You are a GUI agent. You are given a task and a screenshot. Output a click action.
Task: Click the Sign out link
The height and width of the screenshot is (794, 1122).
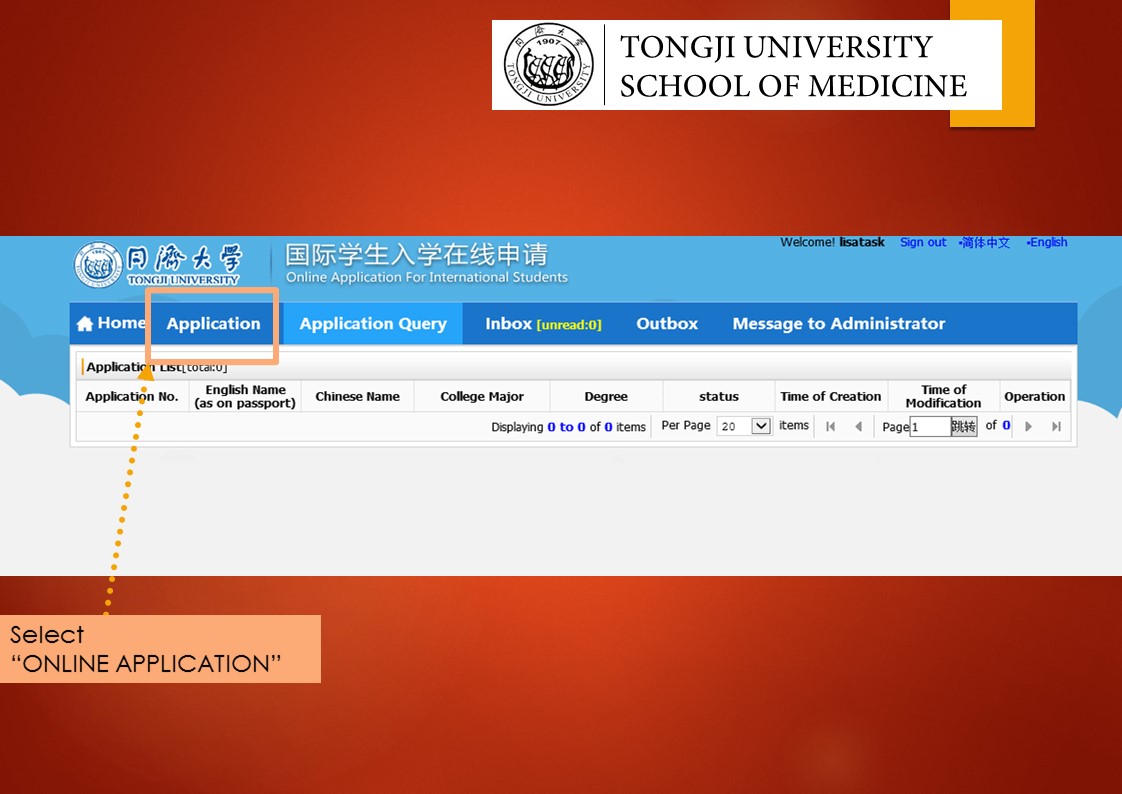pos(923,242)
